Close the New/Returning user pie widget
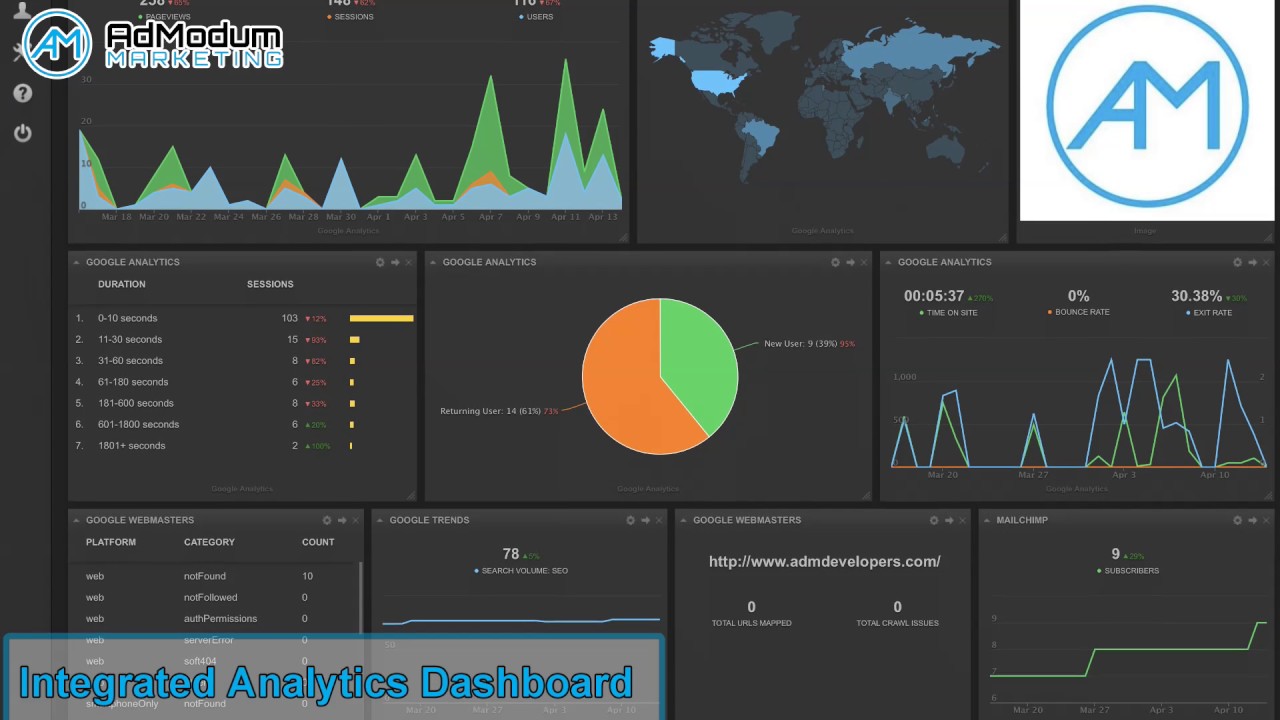This screenshot has height=720, width=1280. [x=863, y=262]
